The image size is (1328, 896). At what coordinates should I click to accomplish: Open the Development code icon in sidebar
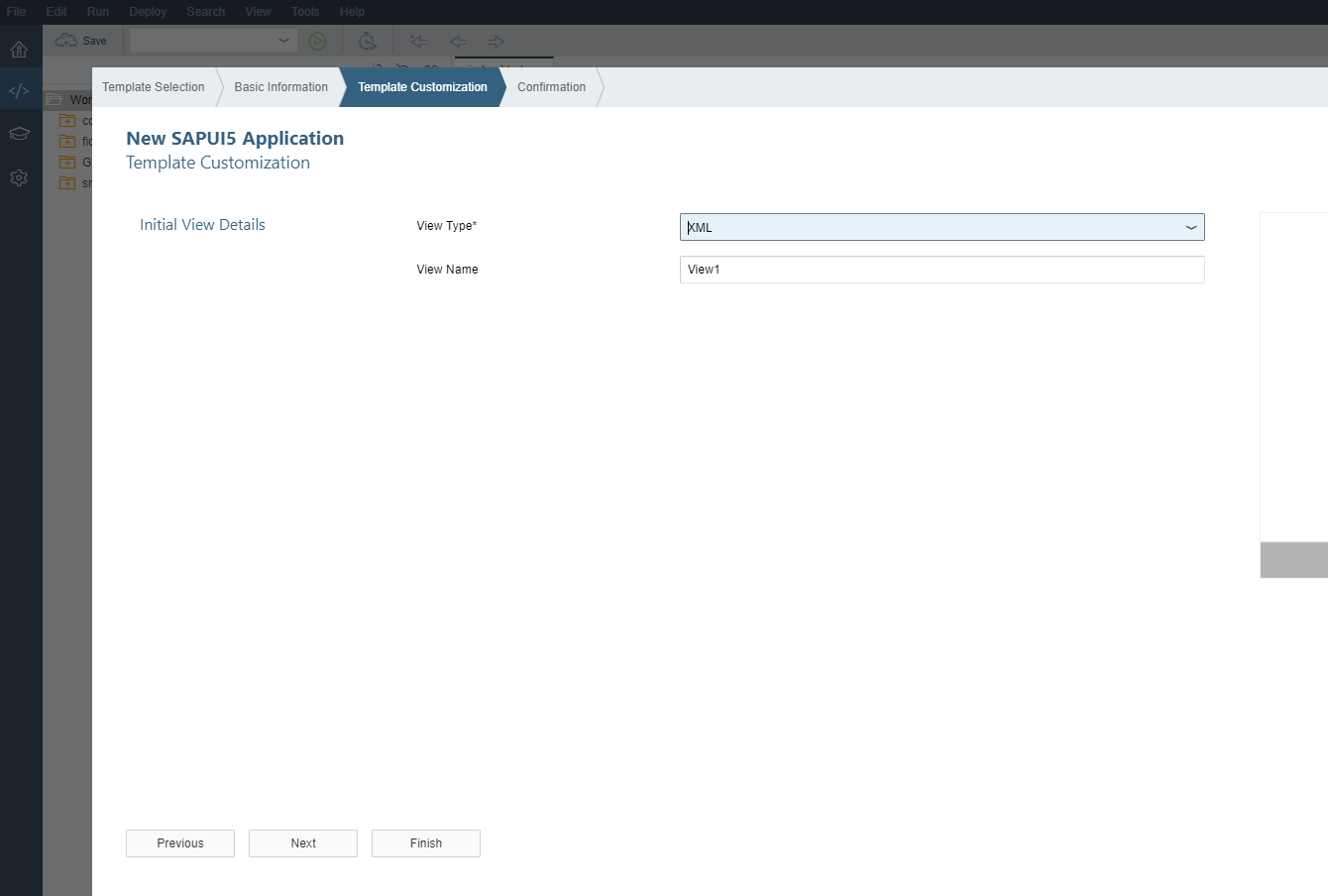[x=19, y=91]
